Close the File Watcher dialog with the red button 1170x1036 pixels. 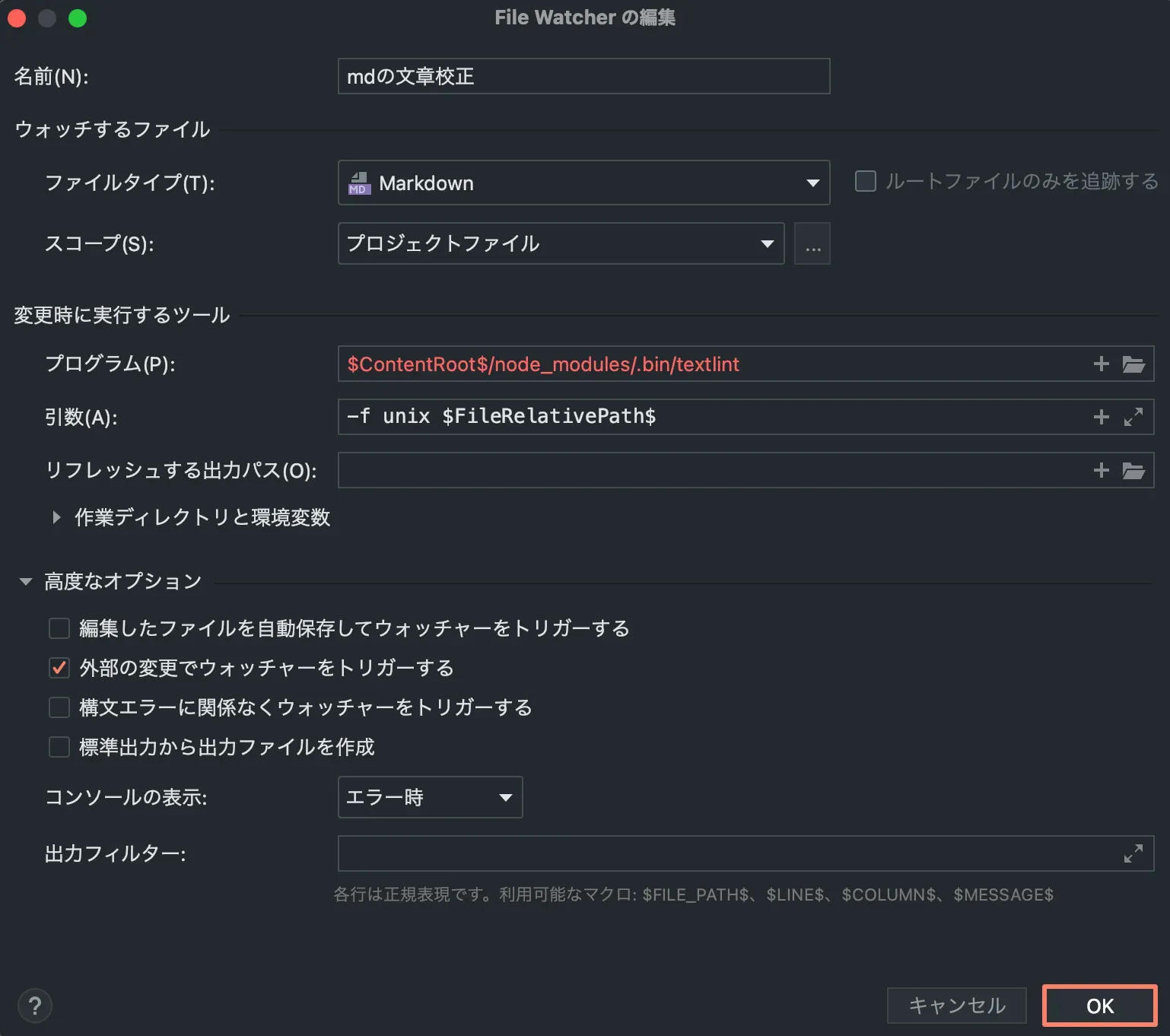(x=17, y=18)
